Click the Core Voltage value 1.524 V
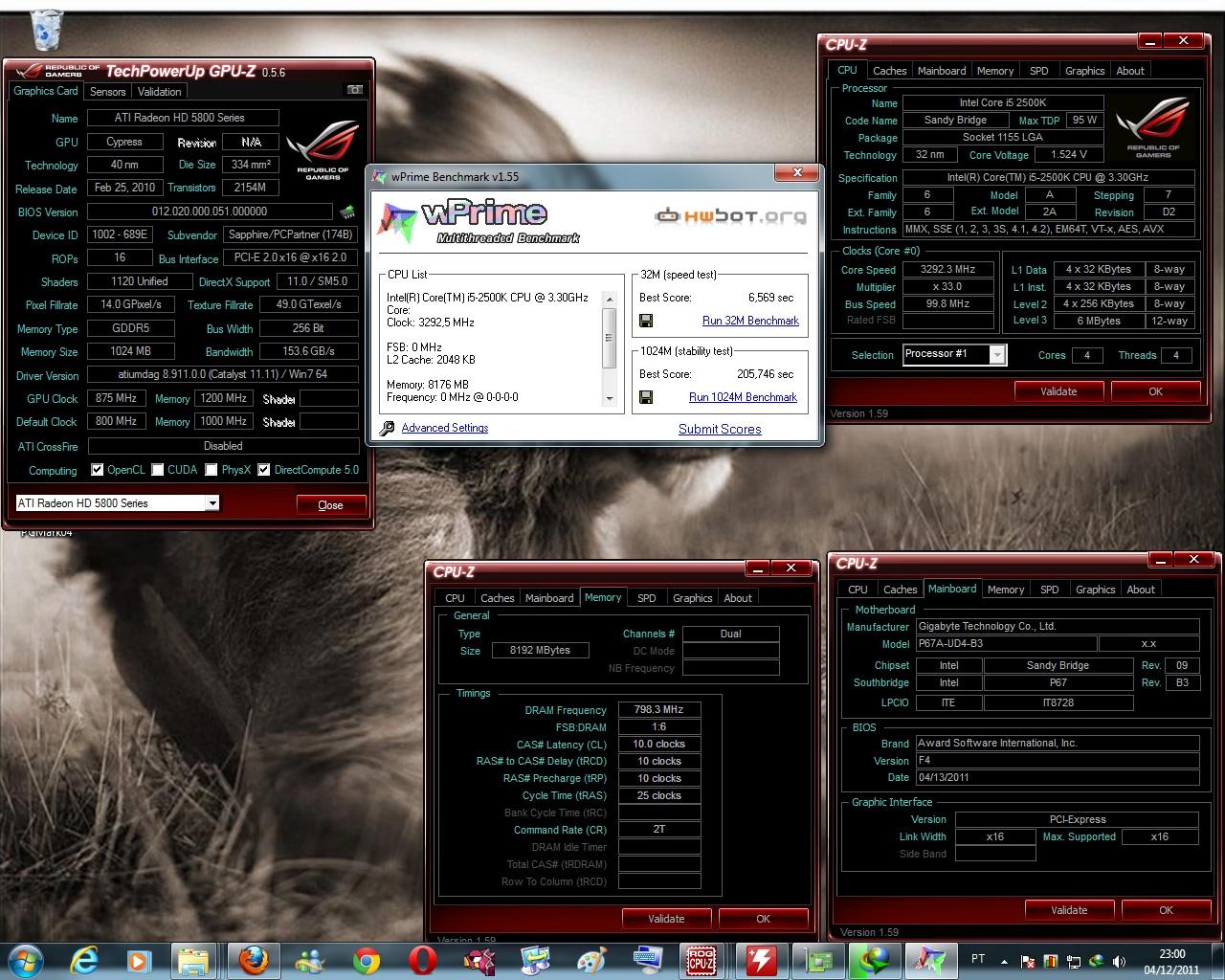1225x980 pixels. pyautogui.click(x=1068, y=154)
